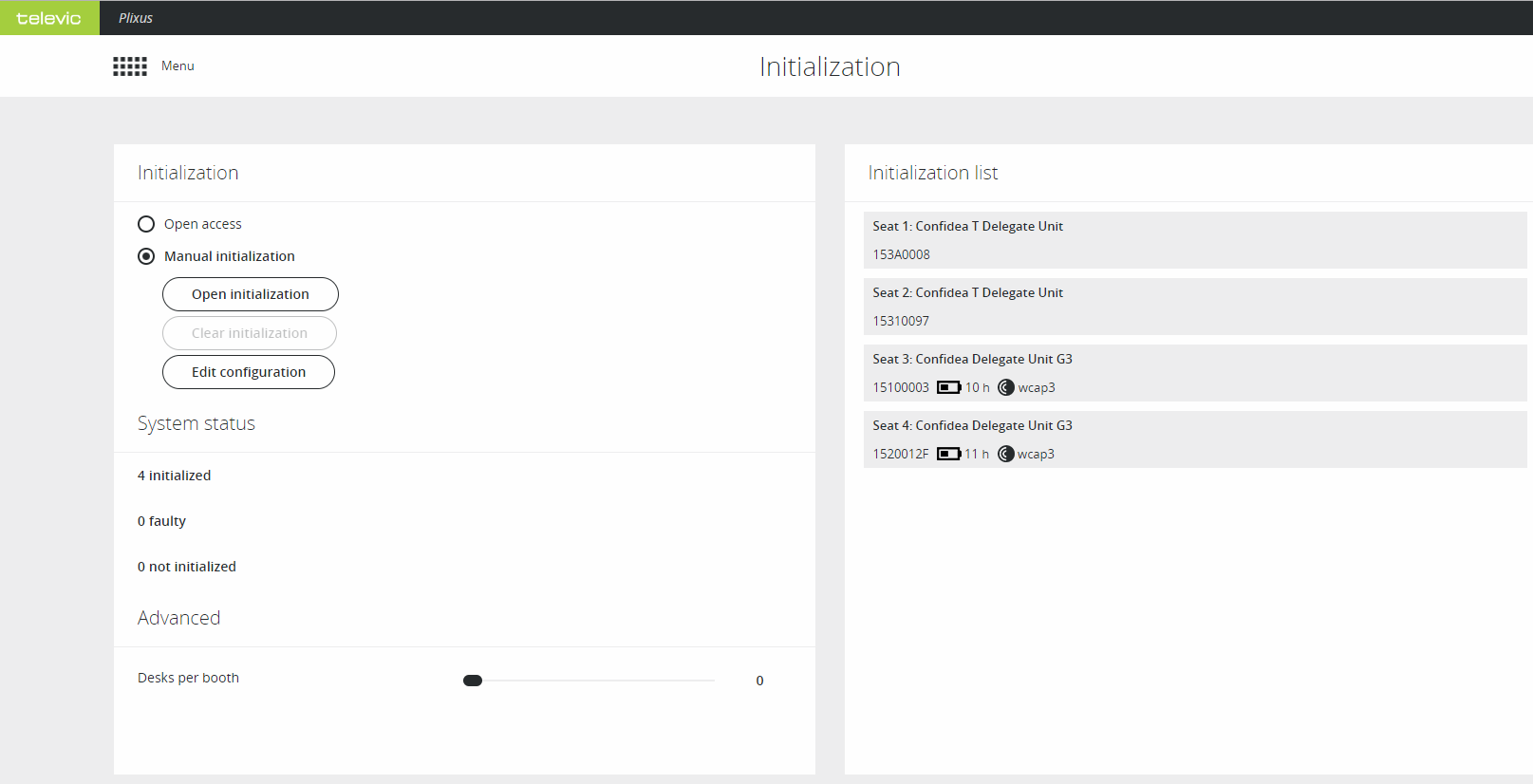Image resolution: width=1533 pixels, height=784 pixels.
Task: Click the Open initialization button
Action: 251,294
